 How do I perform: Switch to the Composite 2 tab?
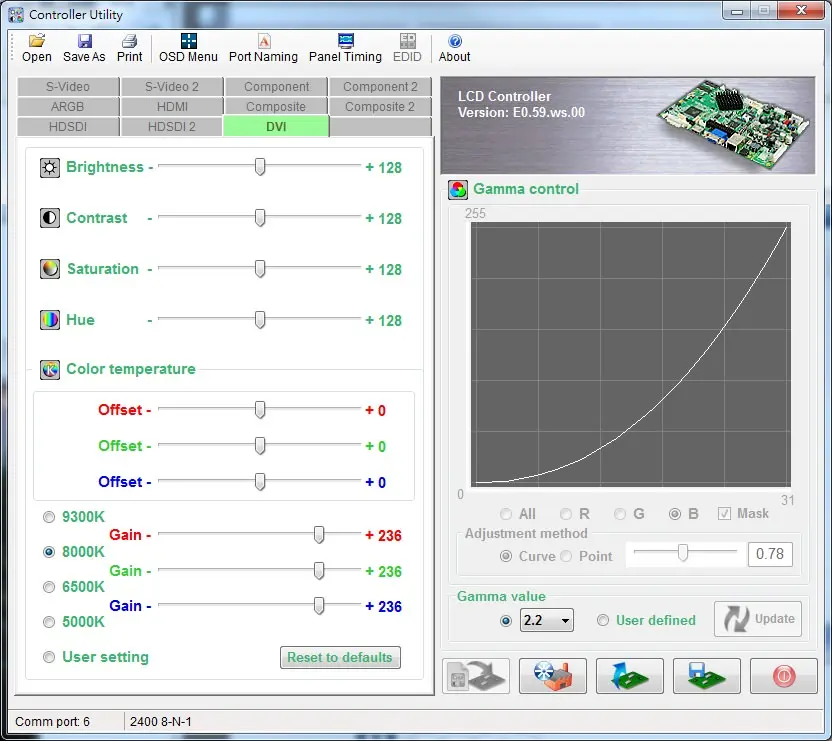[380, 107]
